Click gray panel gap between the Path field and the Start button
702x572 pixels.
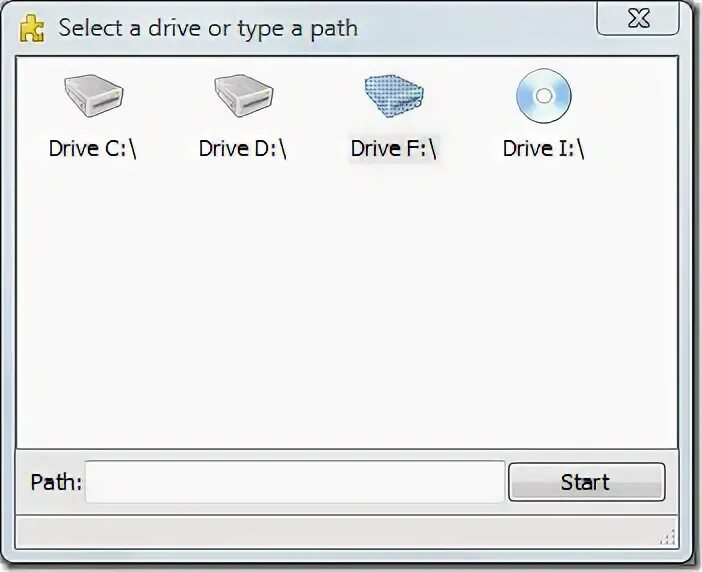(507, 482)
